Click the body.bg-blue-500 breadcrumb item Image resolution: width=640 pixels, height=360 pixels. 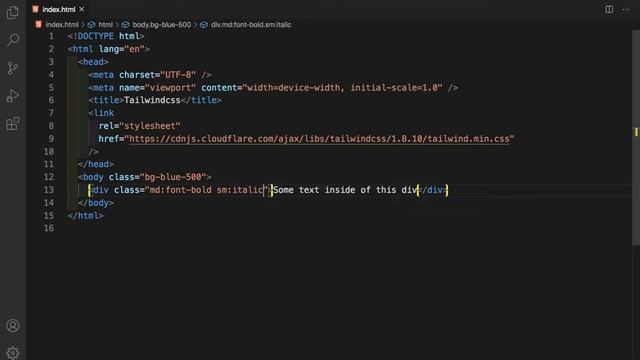point(161,24)
